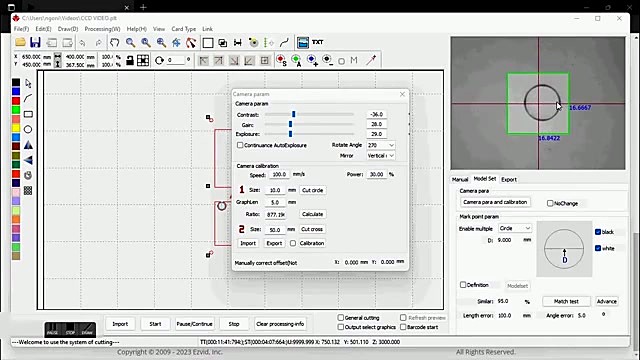
Task: Click the rotate angle icon
Action: click(159, 60)
